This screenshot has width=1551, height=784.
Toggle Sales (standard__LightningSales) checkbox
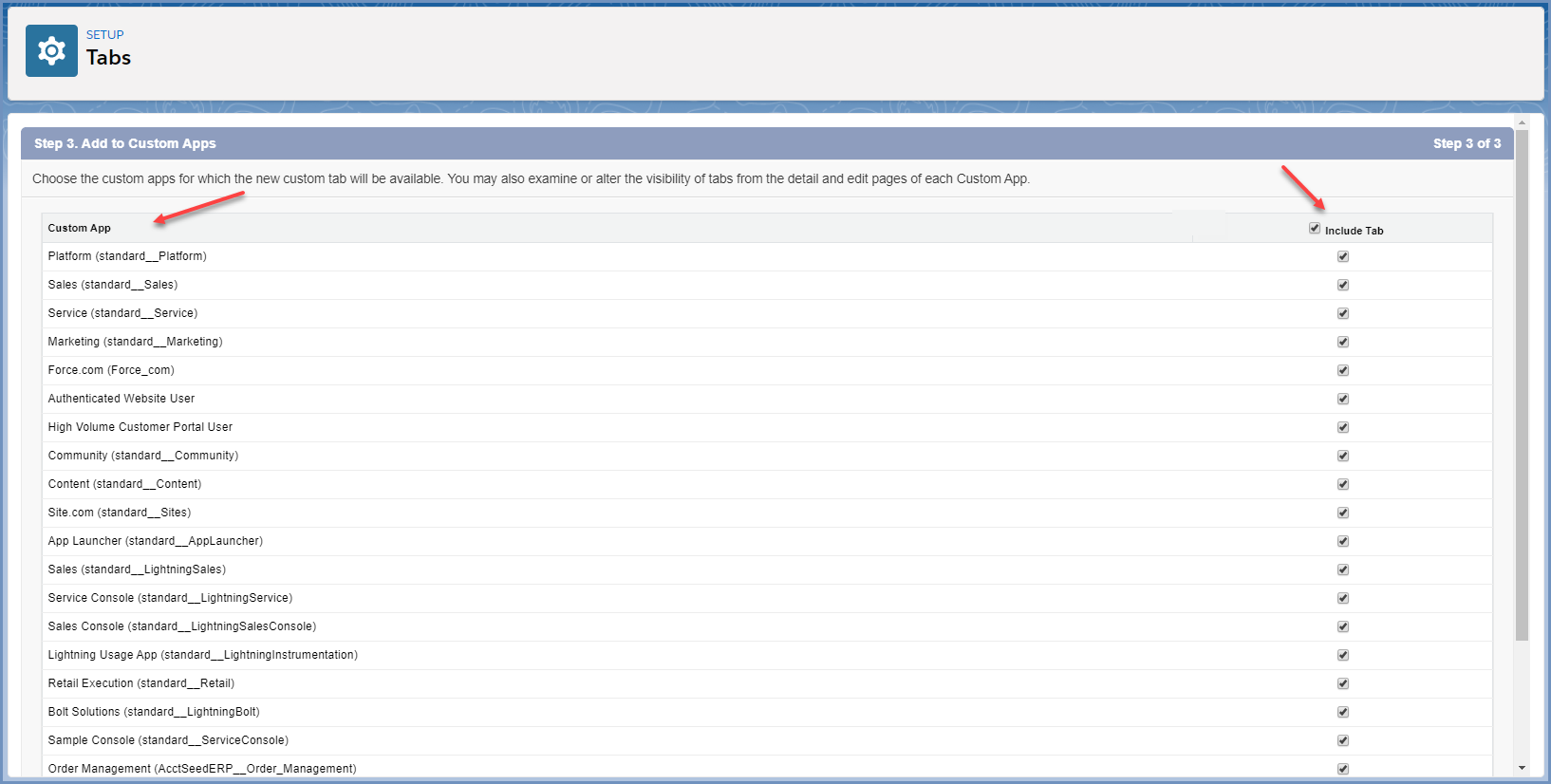[x=1343, y=569]
